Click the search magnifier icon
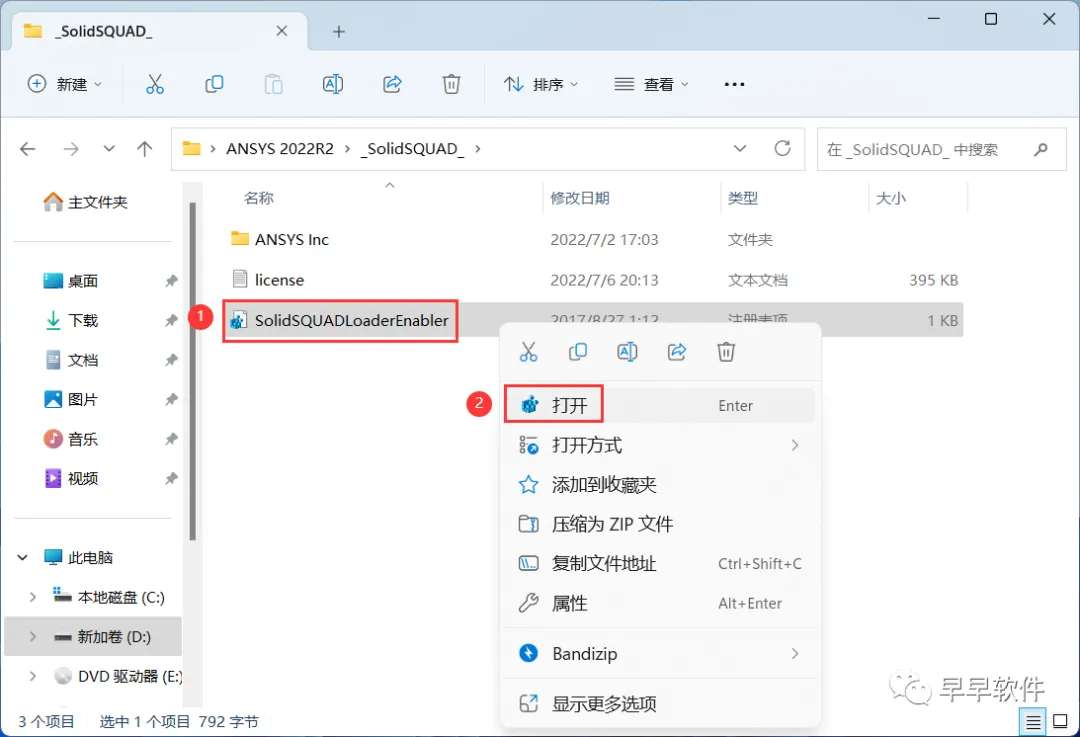Screen dimensions: 1080x737 pos(1041,149)
